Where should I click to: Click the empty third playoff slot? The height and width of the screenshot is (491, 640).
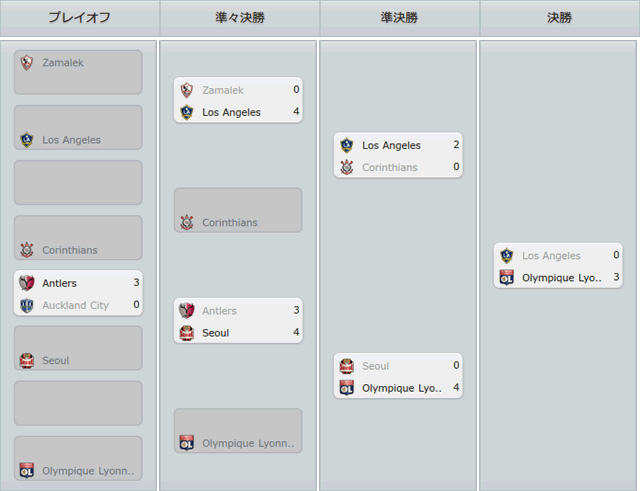pos(78,182)
